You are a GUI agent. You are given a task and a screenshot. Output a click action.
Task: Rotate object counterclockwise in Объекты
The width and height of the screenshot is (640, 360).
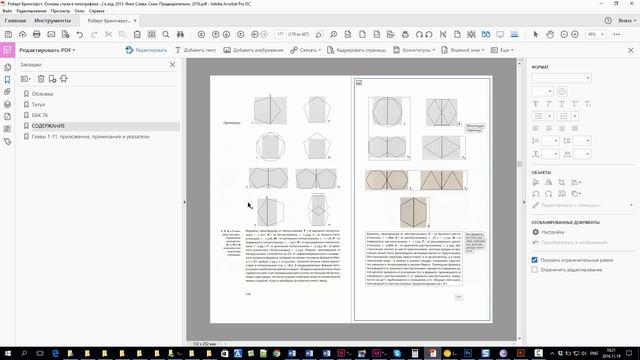536,194
